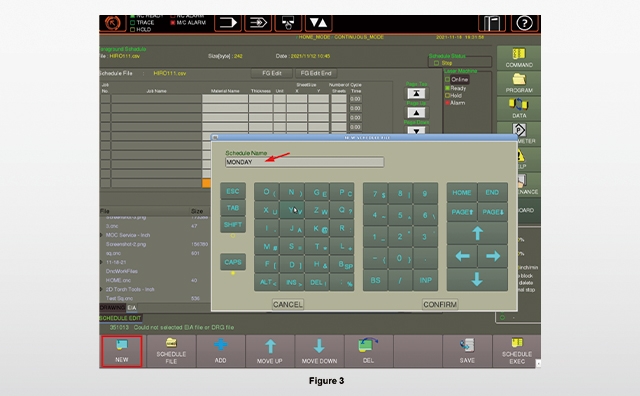
Task: Open the question mark help icon
Action: point(524,23)
